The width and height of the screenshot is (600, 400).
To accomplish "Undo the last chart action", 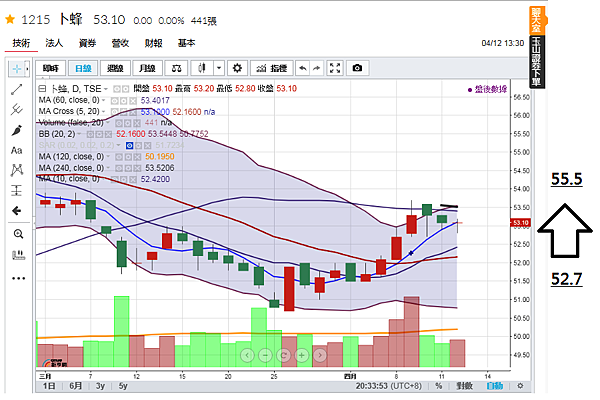I will (303, 69).
